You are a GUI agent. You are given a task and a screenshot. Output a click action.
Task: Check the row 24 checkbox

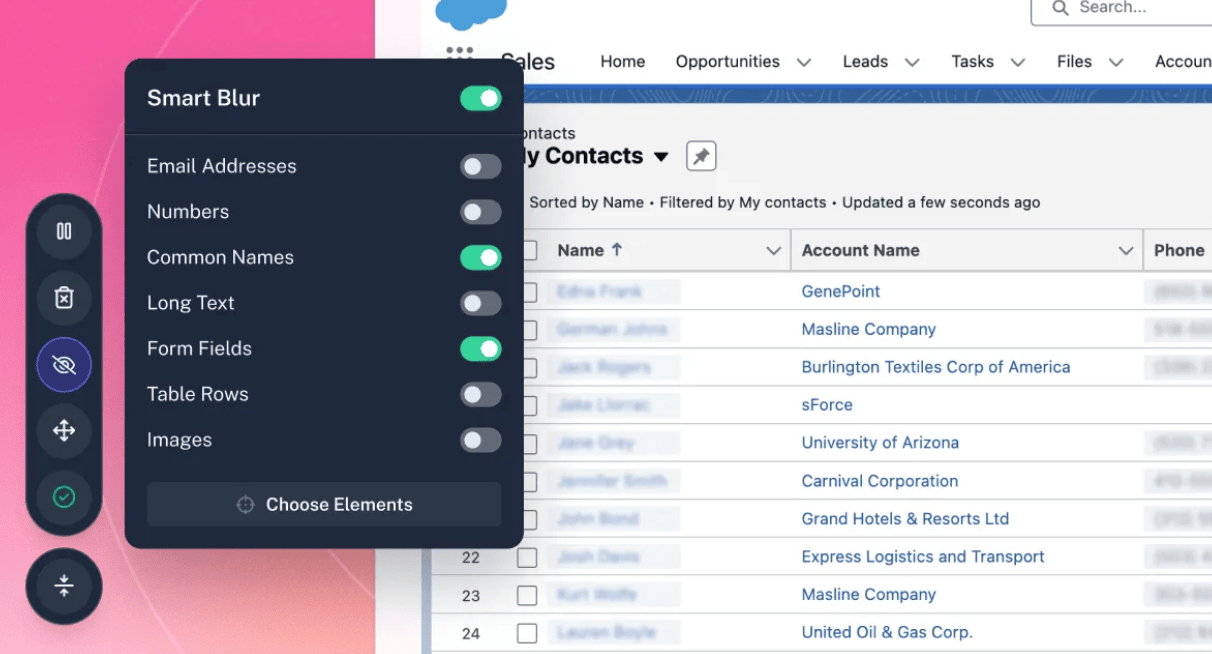pyautogui.click(x=527, y=634)
